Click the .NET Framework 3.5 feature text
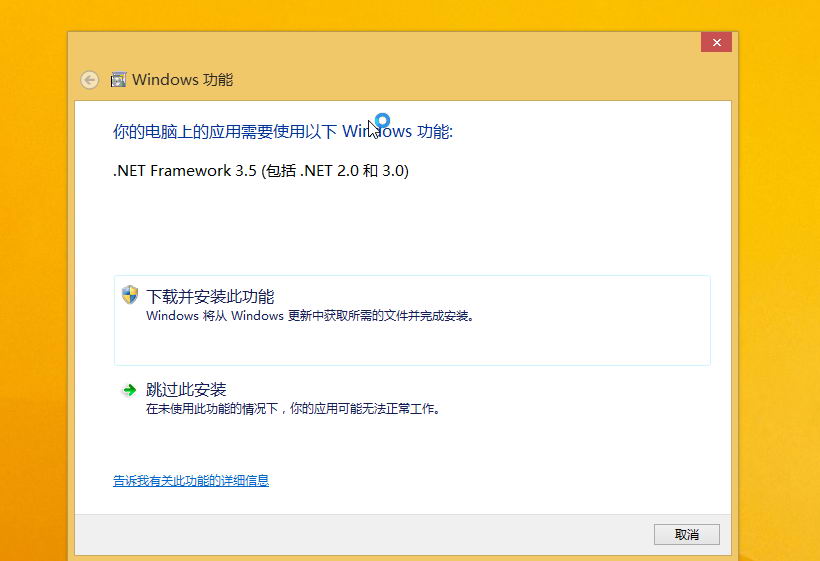 [260, 171]
